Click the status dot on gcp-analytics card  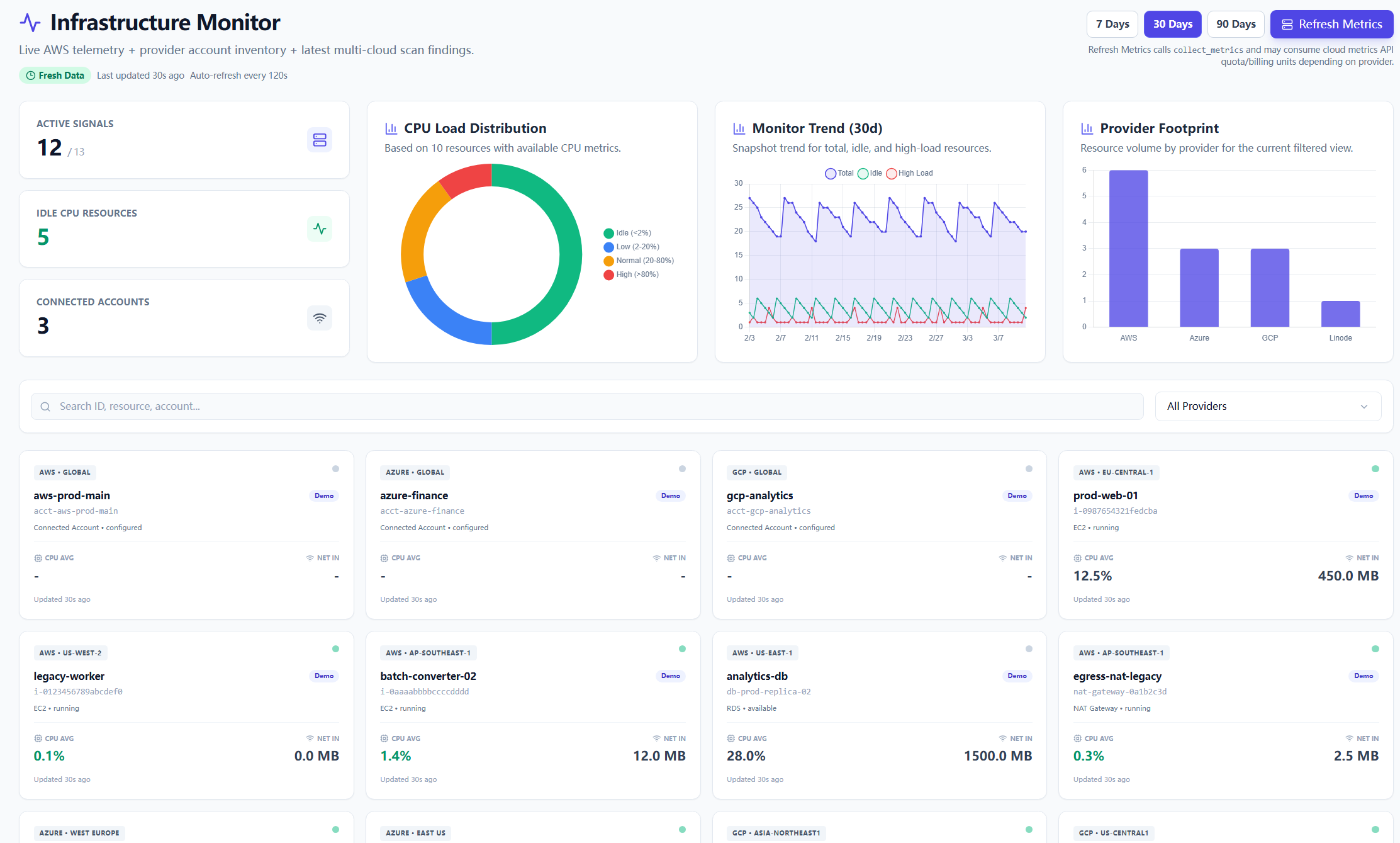pos(1029,469)
